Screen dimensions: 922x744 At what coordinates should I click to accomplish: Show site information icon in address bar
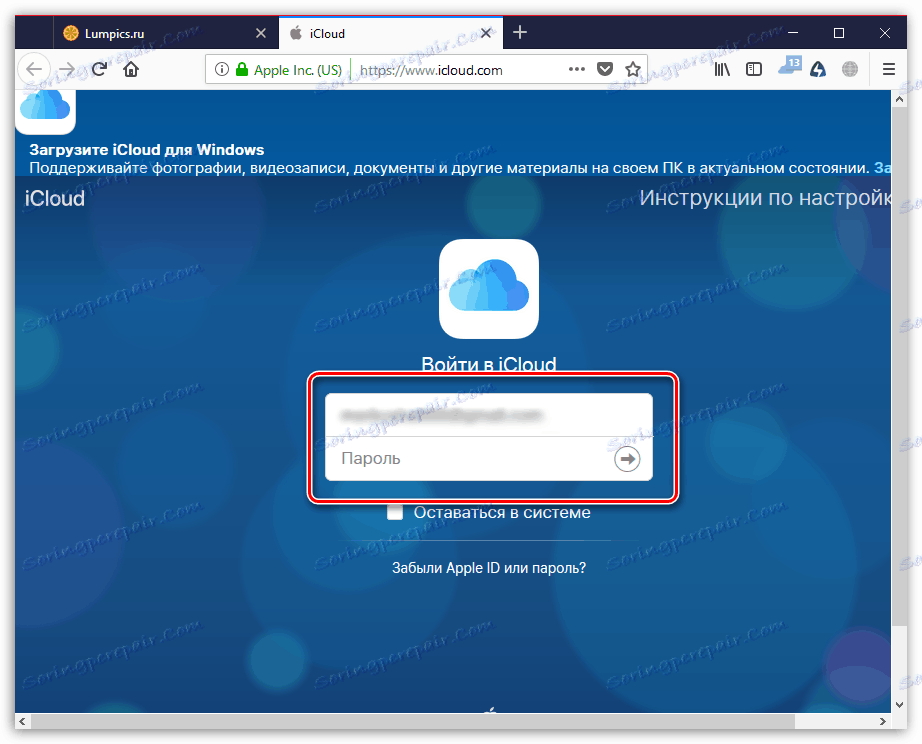click(x=222, y=69)
